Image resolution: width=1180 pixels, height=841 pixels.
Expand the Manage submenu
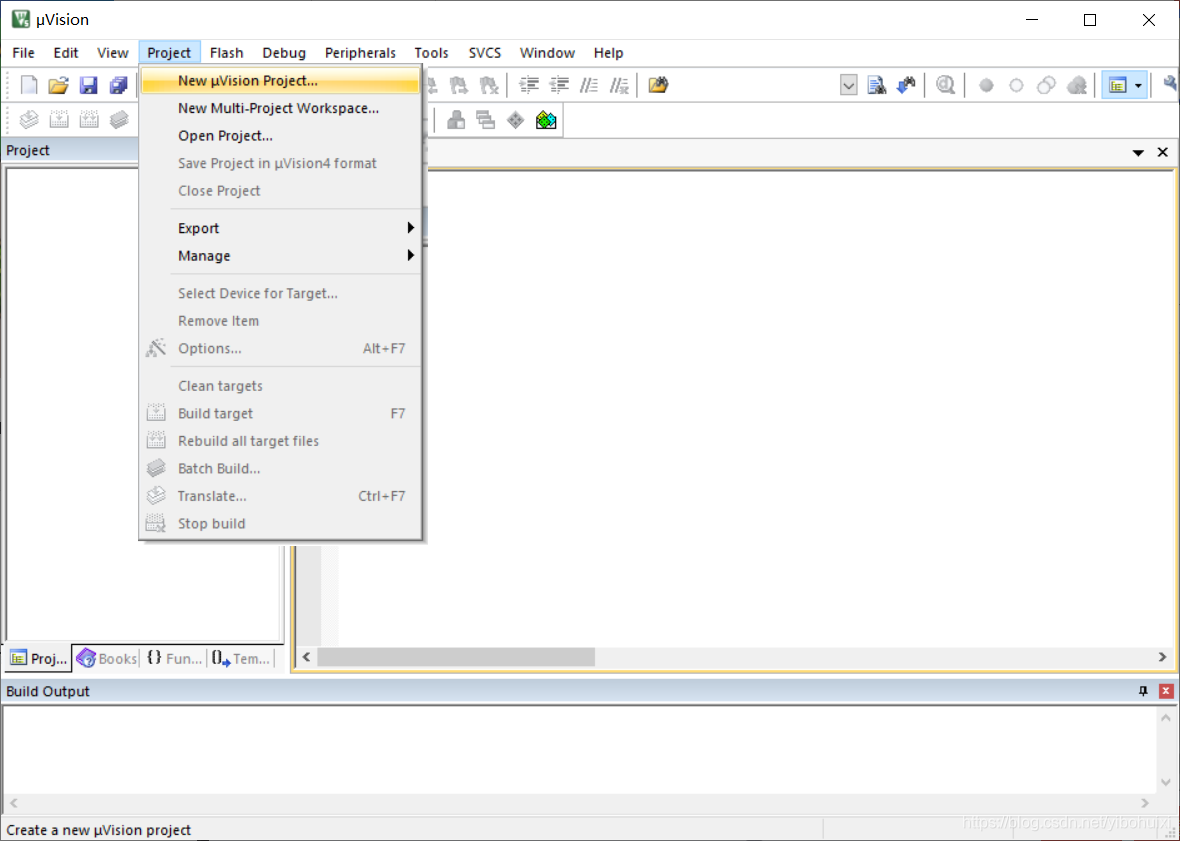click(280, 256)
